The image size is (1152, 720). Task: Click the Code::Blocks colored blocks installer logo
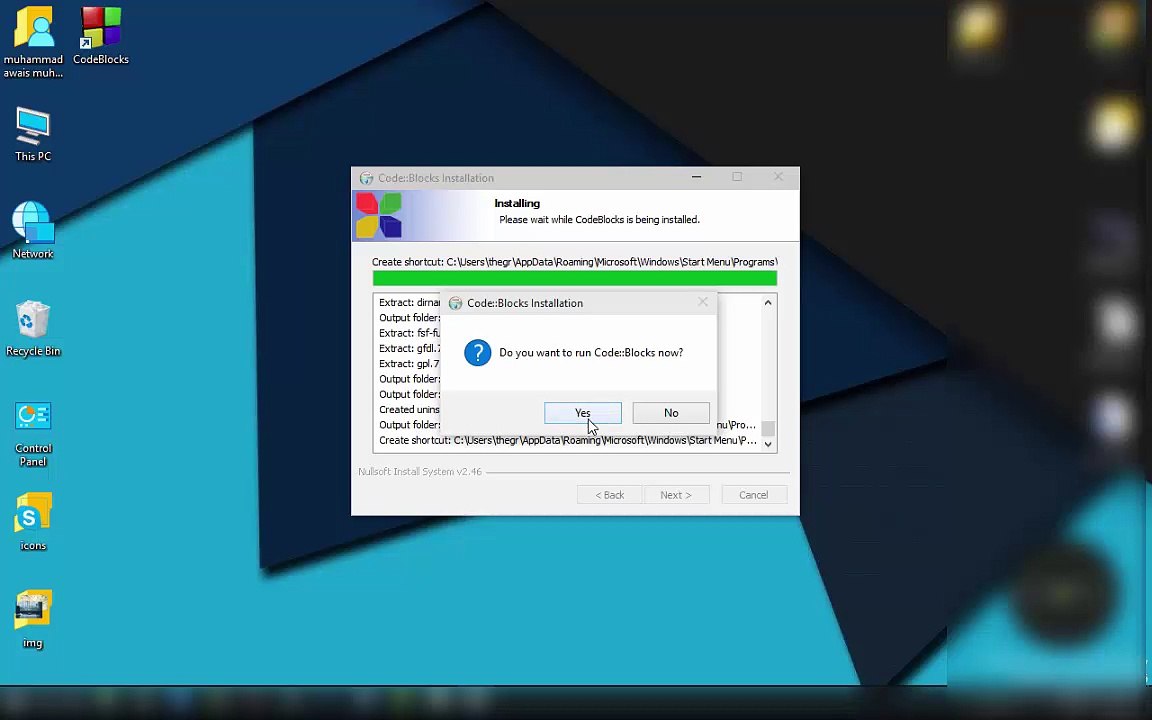[x=379, y=215]
